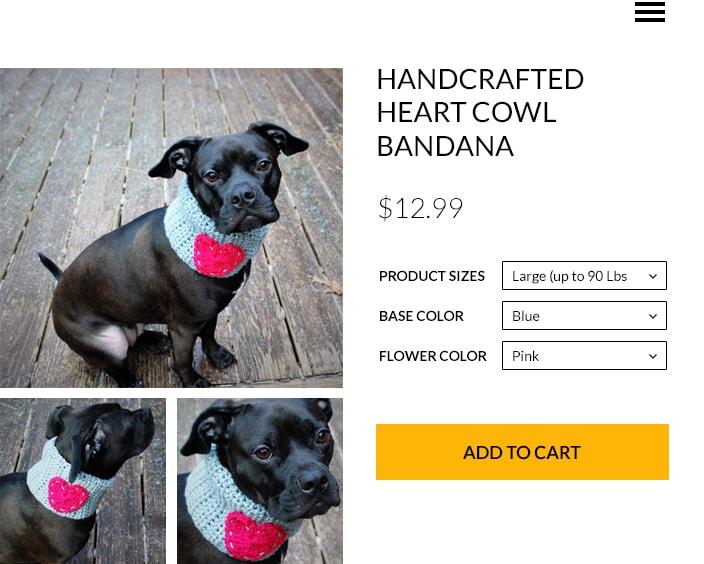Select the side-profile dog thumbnail
704x564 pixels.
pyautogui.click(x=83, y=481)
